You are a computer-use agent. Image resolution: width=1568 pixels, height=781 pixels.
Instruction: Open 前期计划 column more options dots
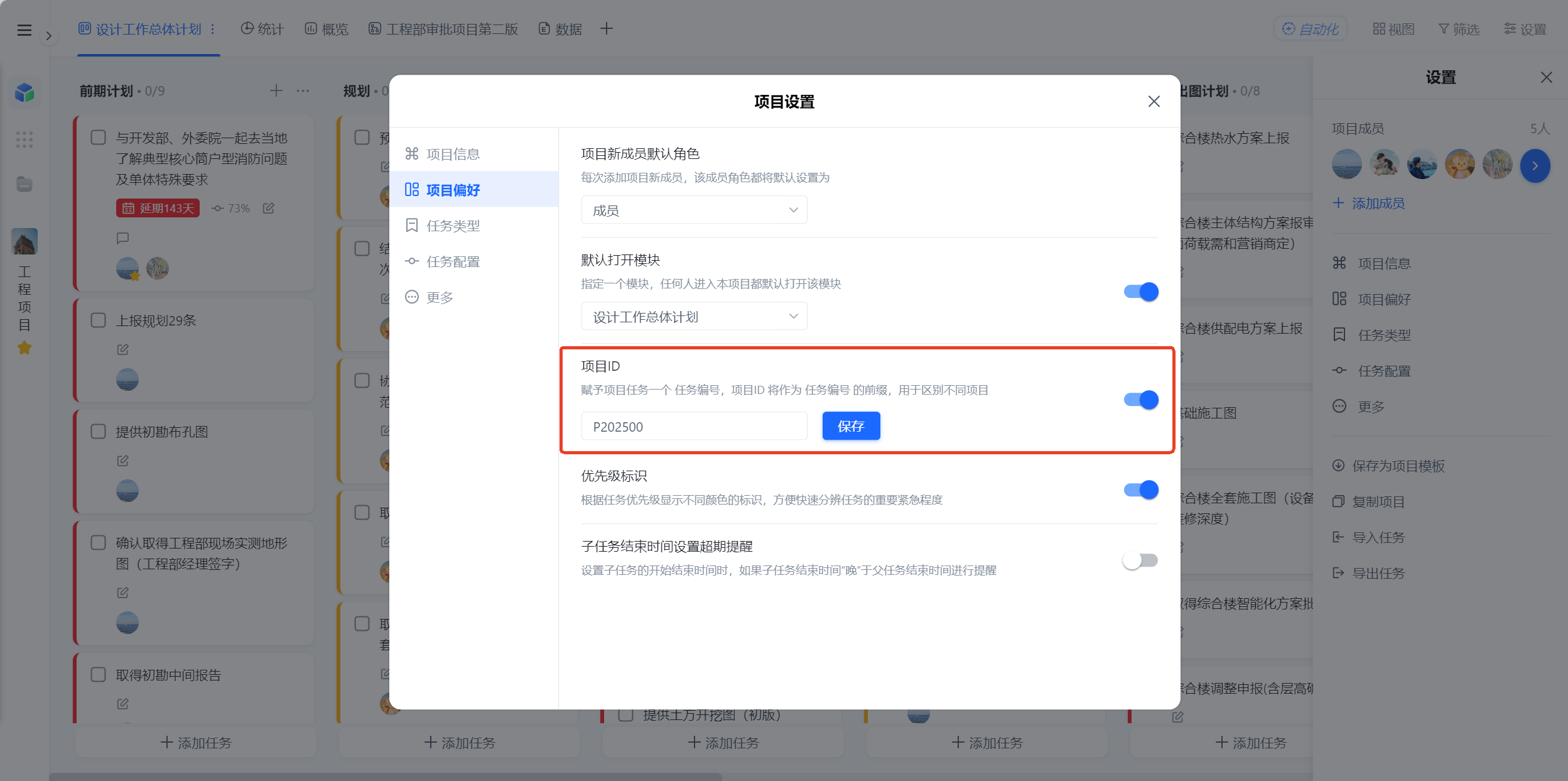click(303, 91)
